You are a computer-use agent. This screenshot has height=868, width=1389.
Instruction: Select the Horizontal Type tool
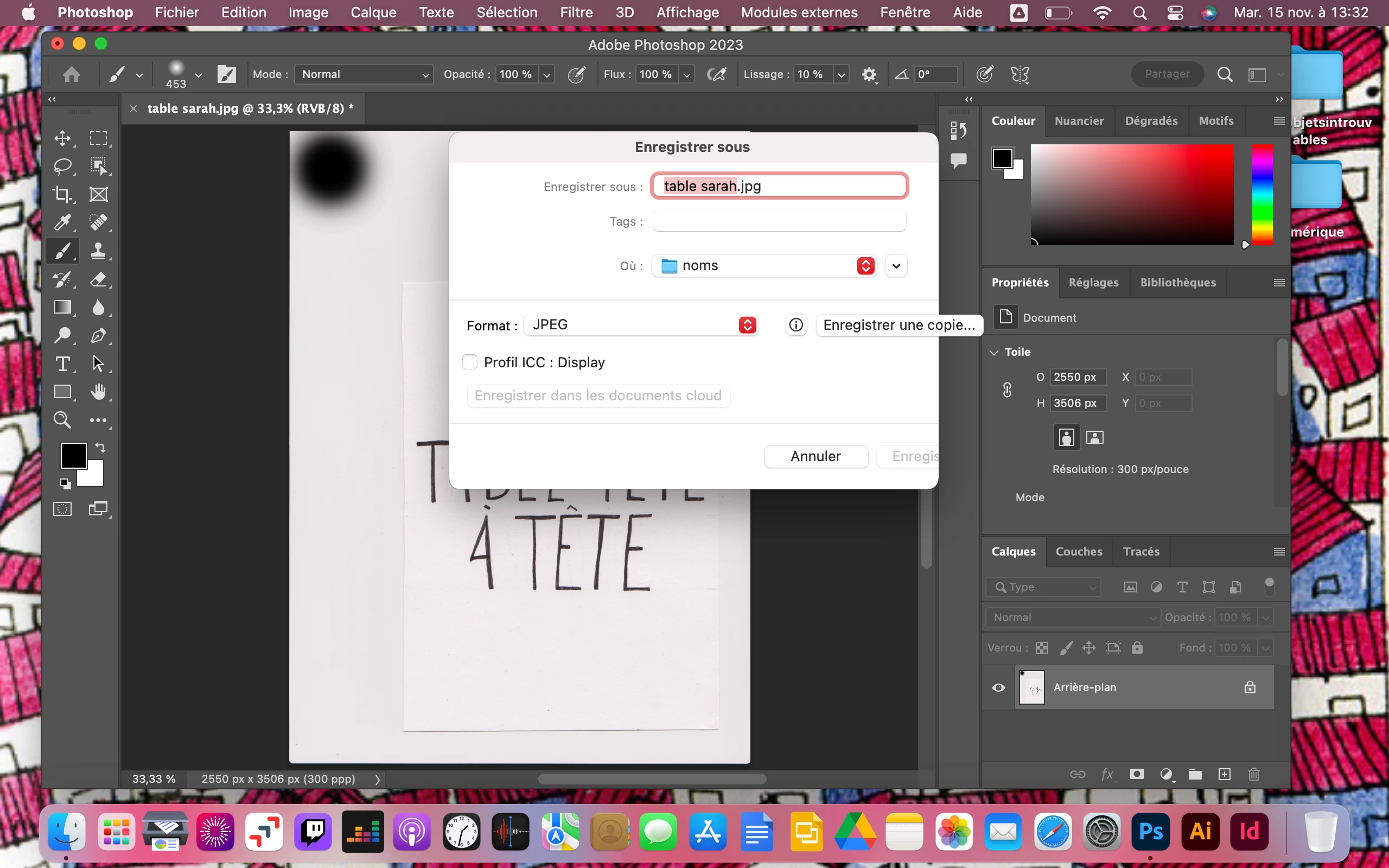[62, 364]
